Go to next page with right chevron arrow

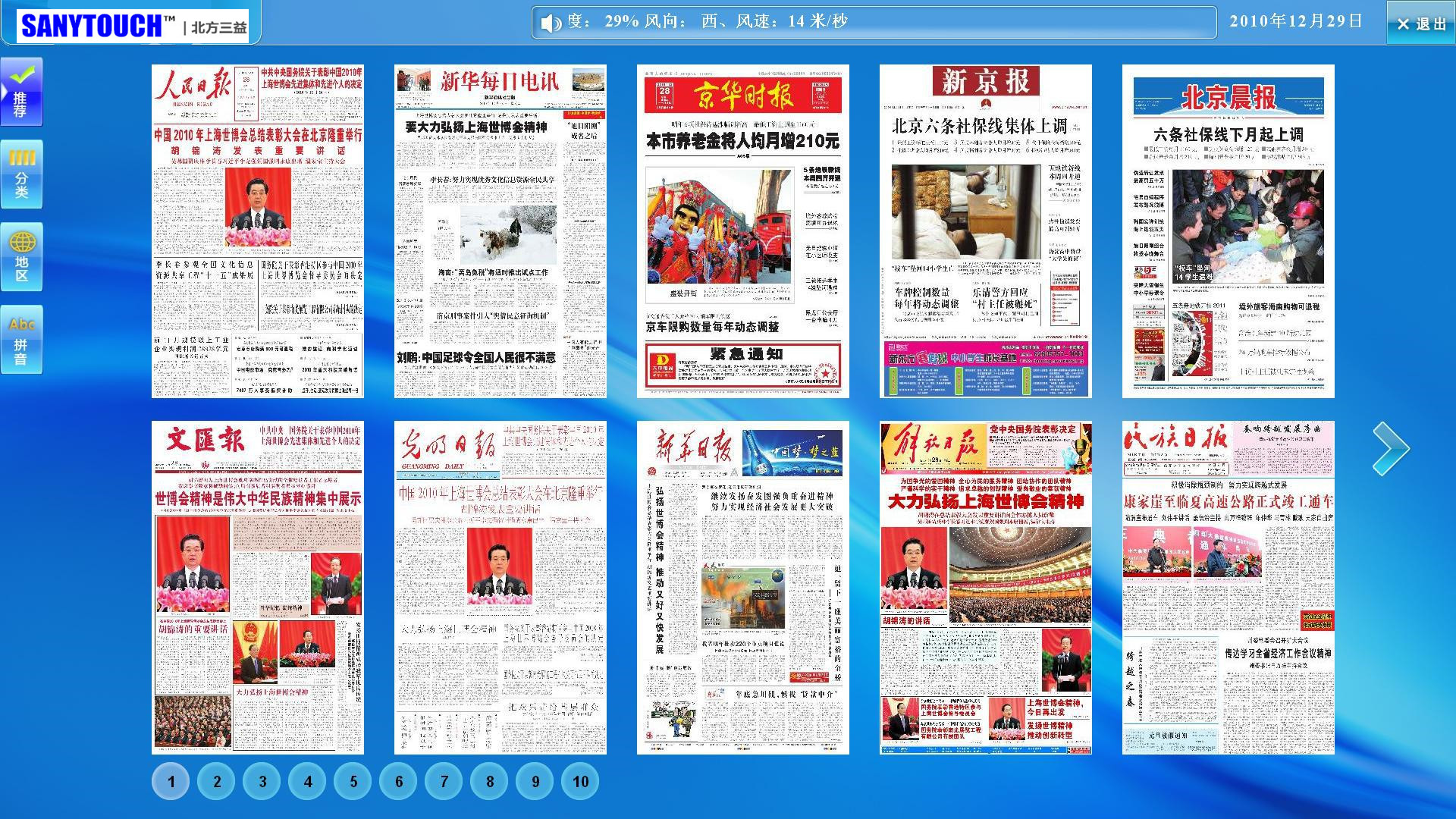pos(1391,449)
